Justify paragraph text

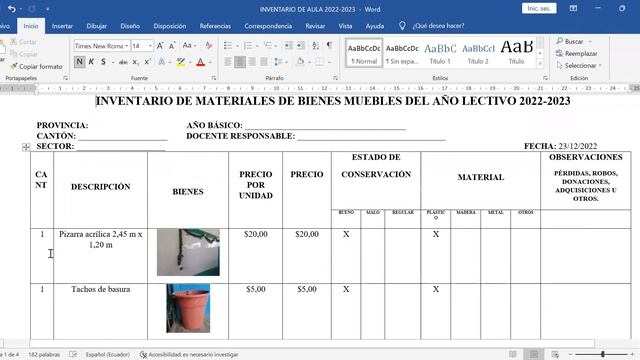(x=264, y=62)
